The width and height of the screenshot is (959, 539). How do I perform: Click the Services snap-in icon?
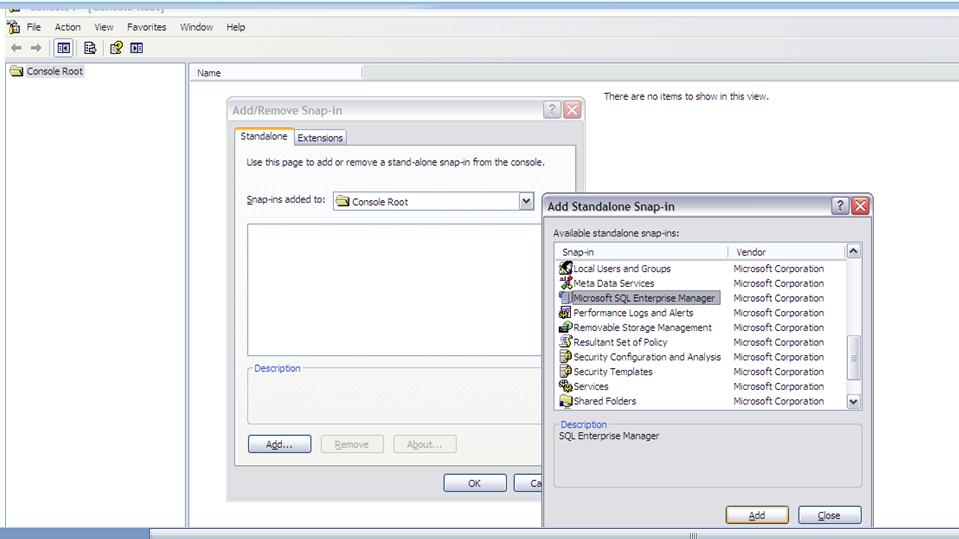[566, 385]
